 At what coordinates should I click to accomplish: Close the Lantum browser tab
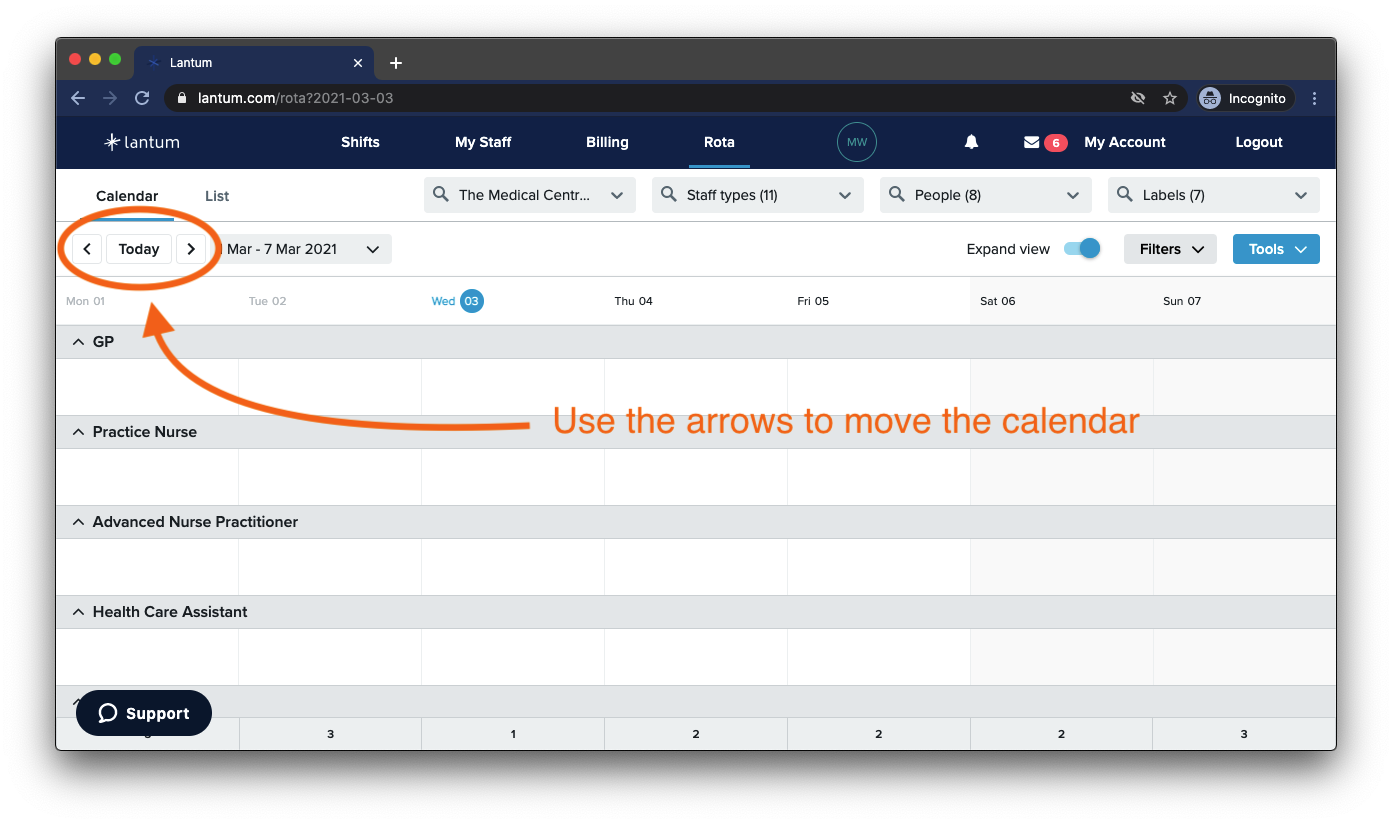pos(358,63)
